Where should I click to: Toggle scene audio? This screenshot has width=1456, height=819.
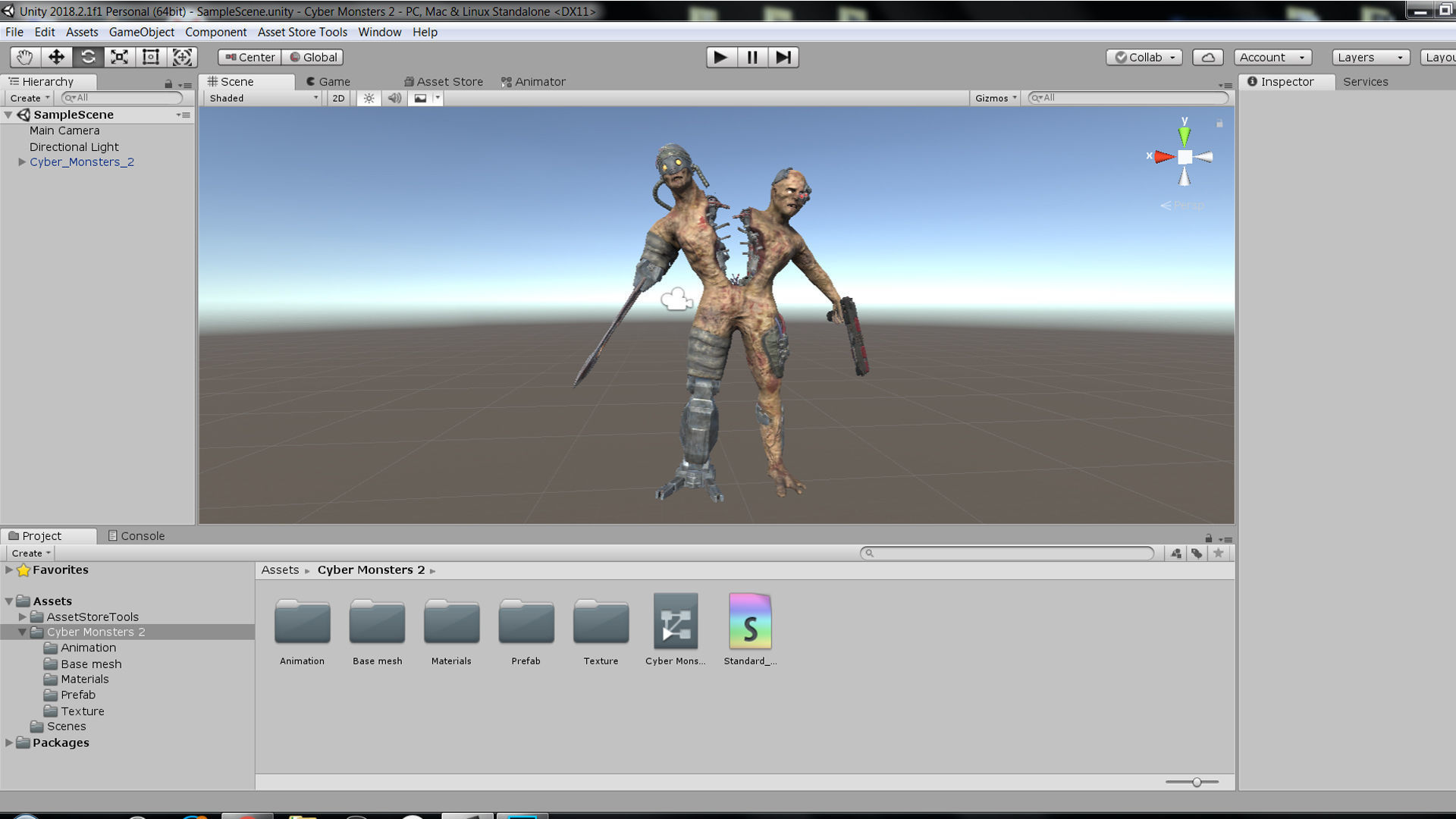(x=394, y=98)
